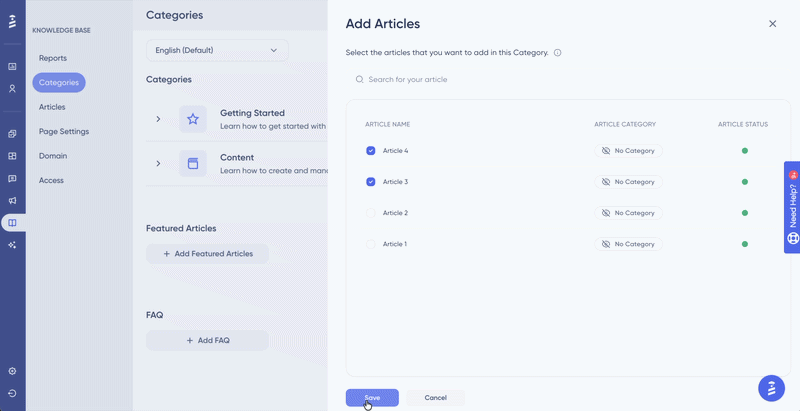Click the logout icon in sidebar
The width and height of the screenshot is (800, 411).
click(x=13, y=393)
